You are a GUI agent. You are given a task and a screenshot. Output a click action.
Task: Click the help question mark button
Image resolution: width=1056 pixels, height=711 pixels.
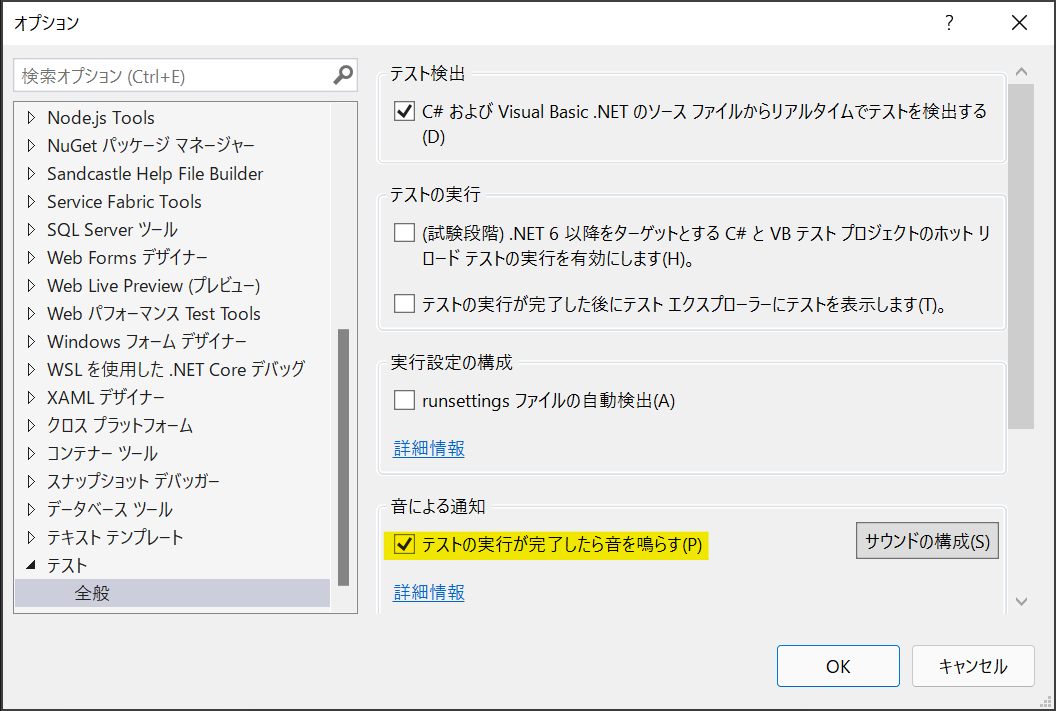coord(949,23)
